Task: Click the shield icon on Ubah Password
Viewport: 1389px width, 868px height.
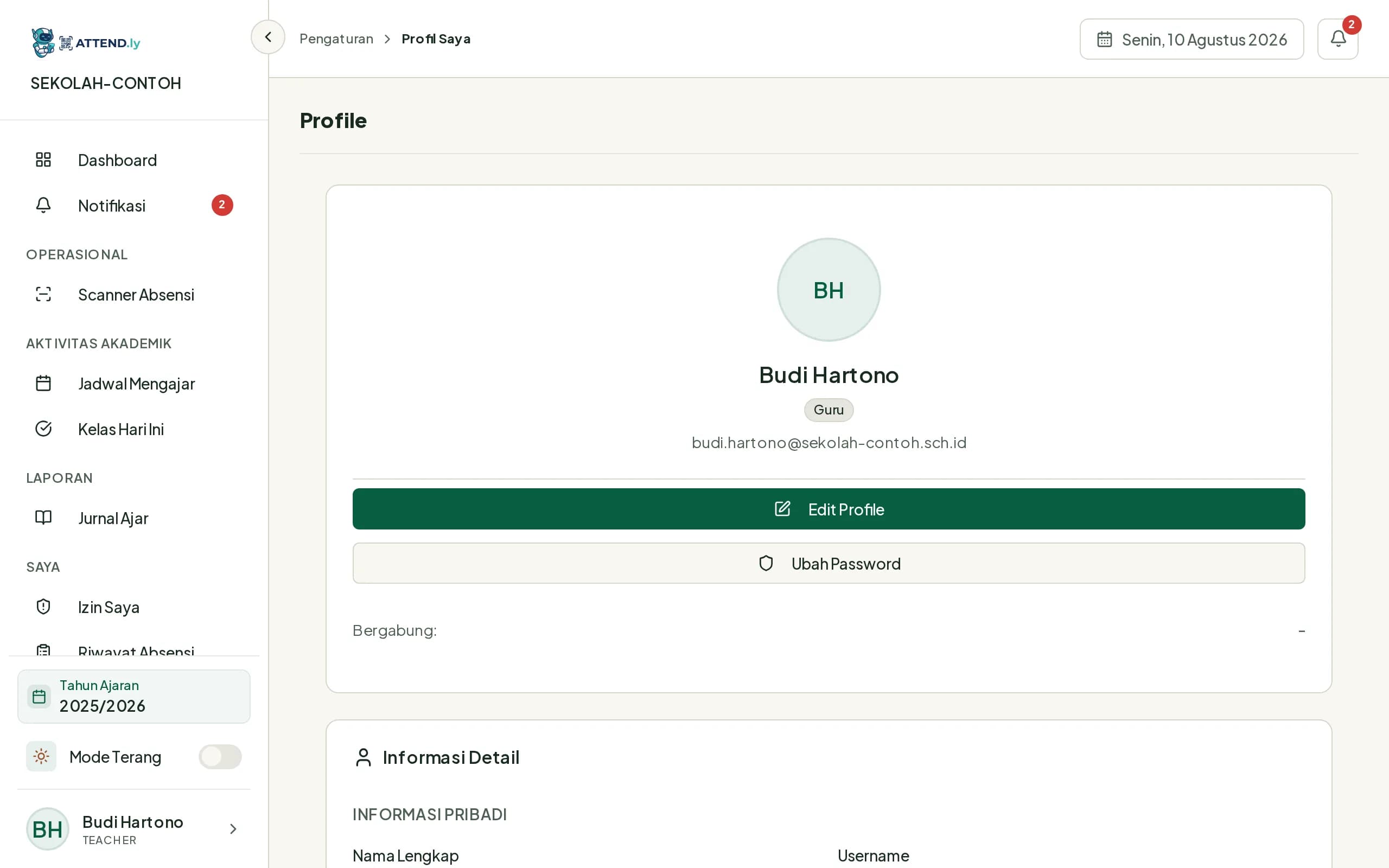Action: (766, 563)
